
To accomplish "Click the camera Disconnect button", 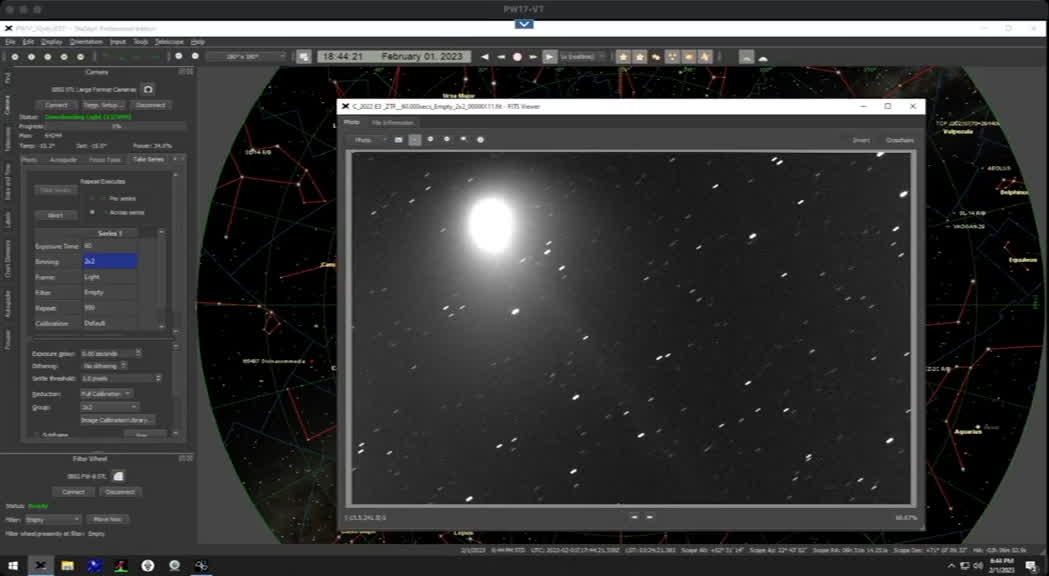I will 151,105.
